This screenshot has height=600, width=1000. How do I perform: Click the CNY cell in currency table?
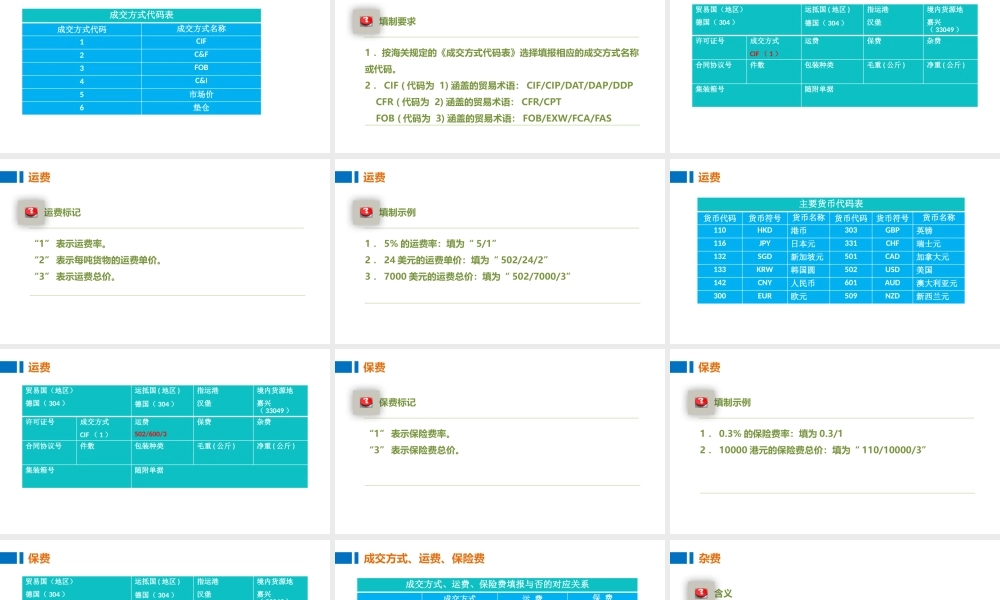(765, 283)
